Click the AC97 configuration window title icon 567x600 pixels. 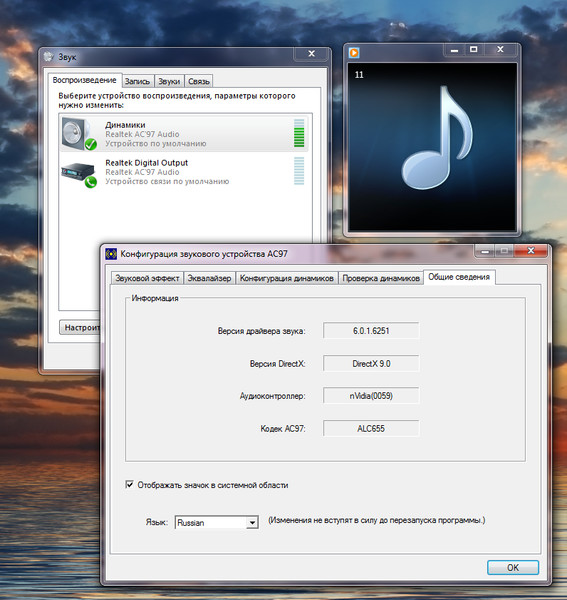click(x=111, y=254)
